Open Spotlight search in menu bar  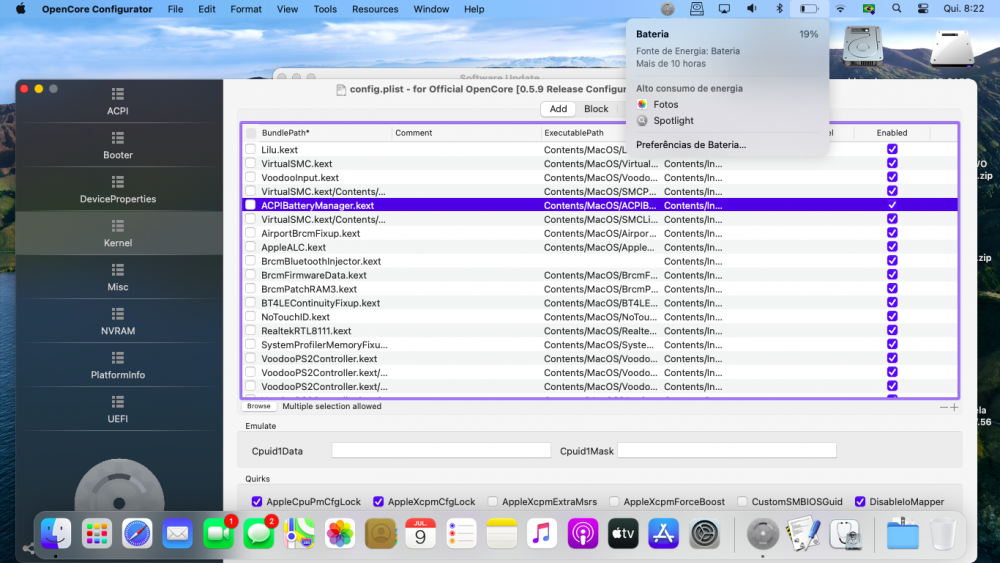point(897,9)
